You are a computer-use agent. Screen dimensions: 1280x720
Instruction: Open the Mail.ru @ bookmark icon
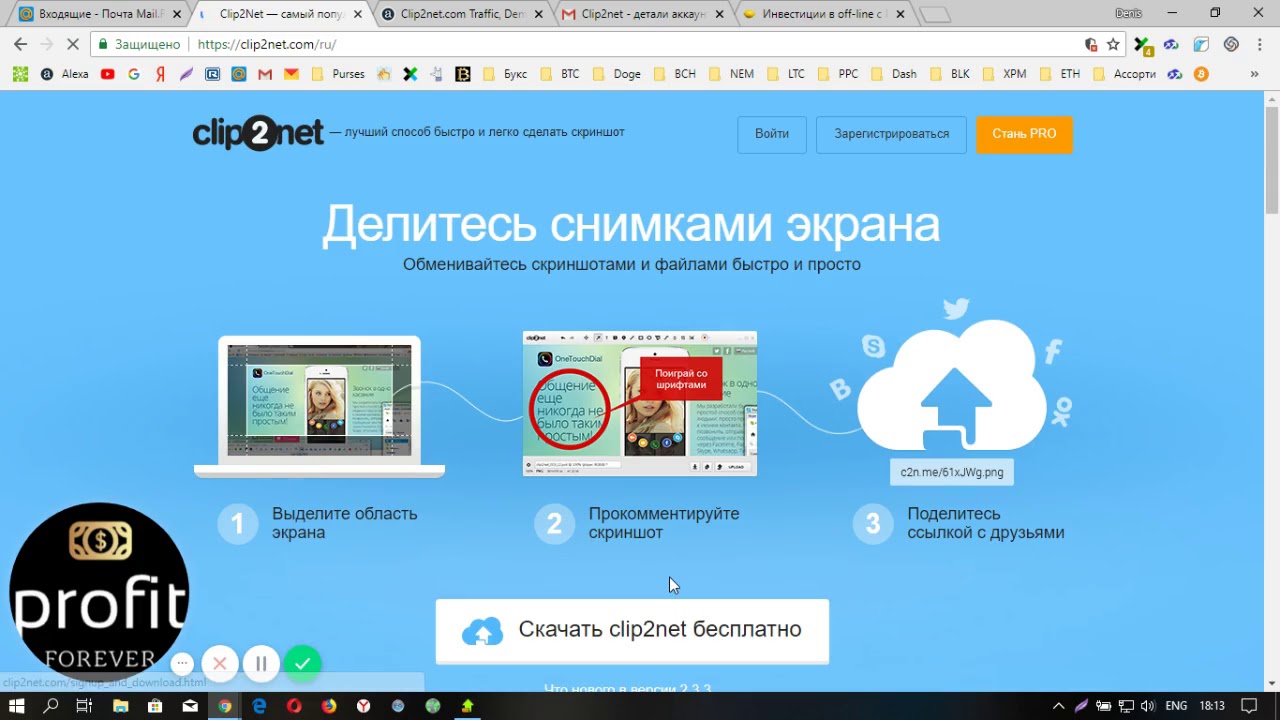239,74
